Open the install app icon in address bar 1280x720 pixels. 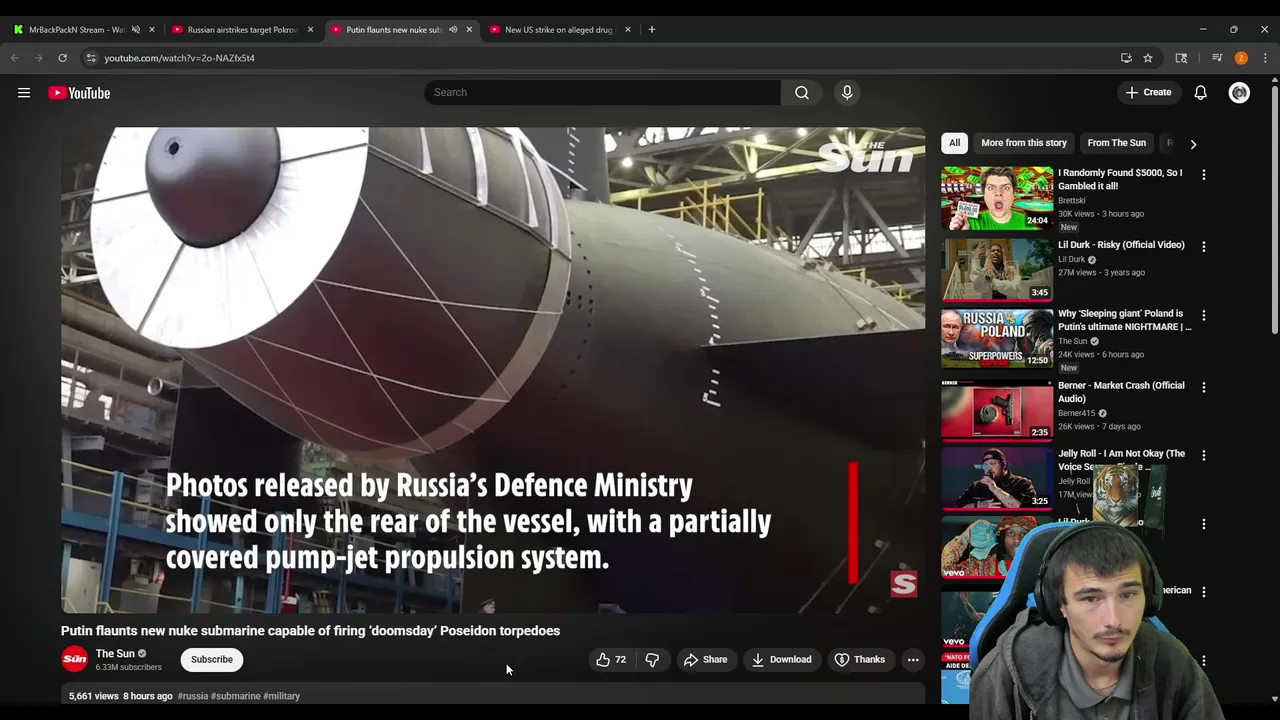point(1126,58)
